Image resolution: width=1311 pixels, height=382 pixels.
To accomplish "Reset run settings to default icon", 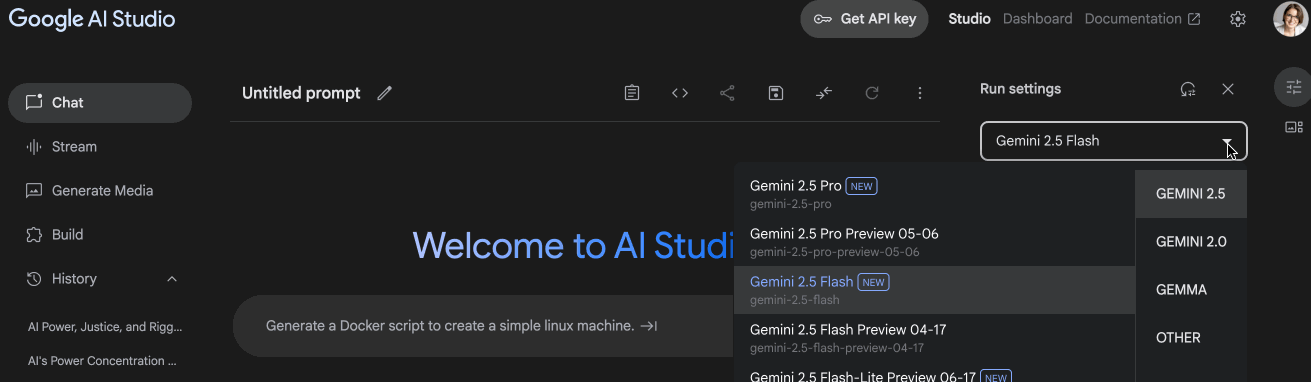I will [1188, 89].
